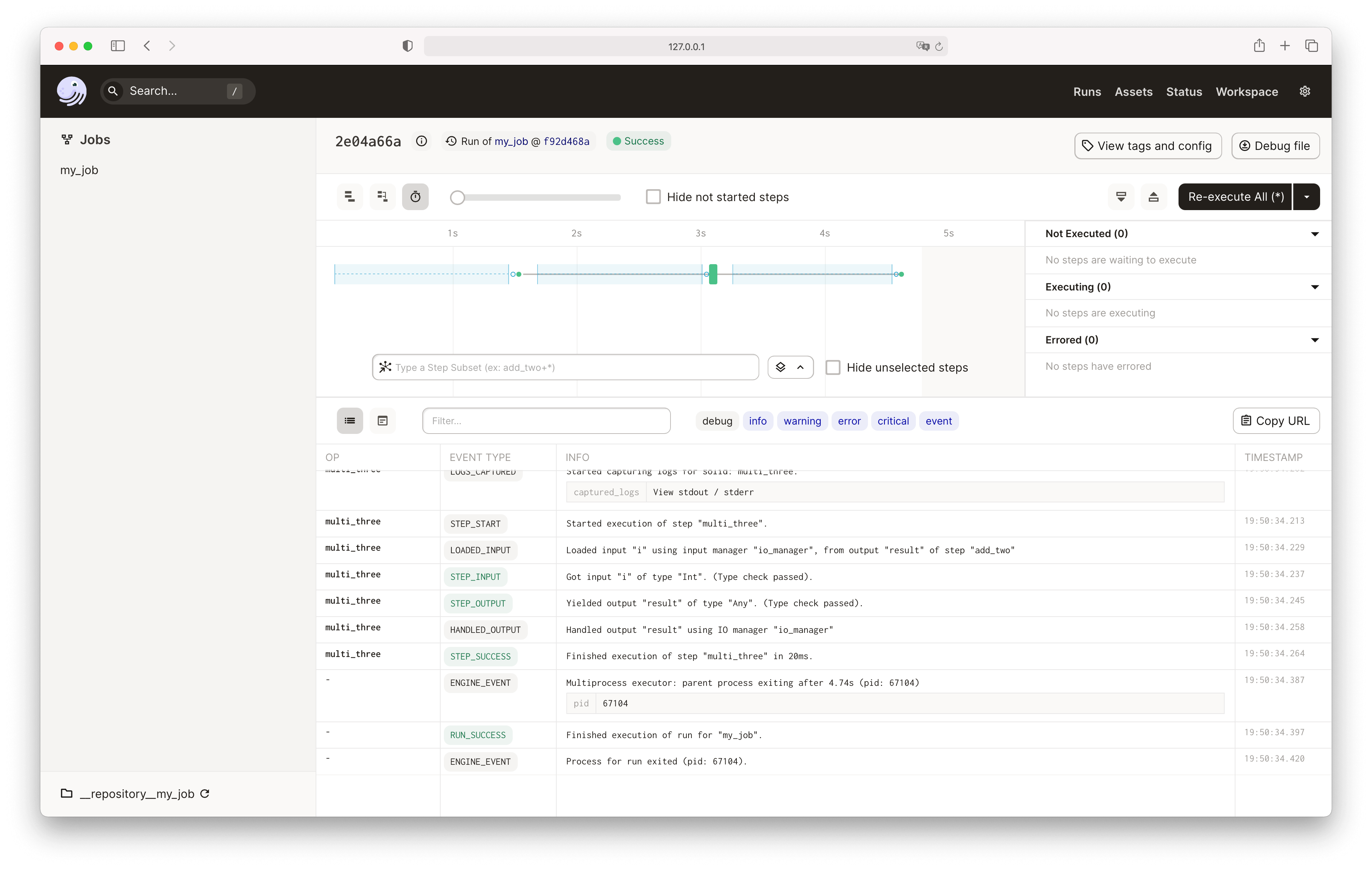This screenshot has width=1372, height=870.
Task: Open Re-execute All dropdown arrow
Action: [1306, 197]
